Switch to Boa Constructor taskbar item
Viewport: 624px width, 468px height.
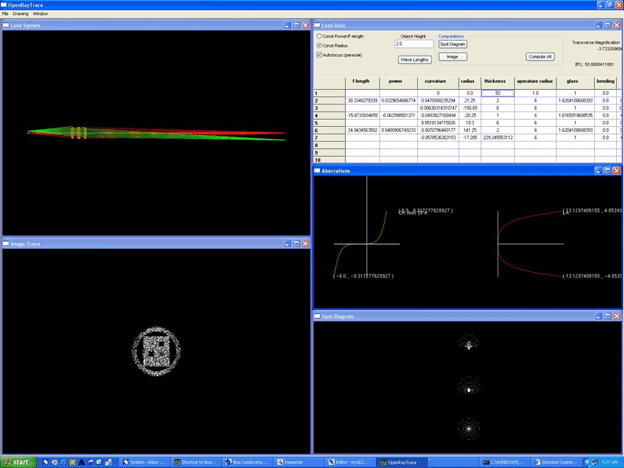tap(247, 462)
